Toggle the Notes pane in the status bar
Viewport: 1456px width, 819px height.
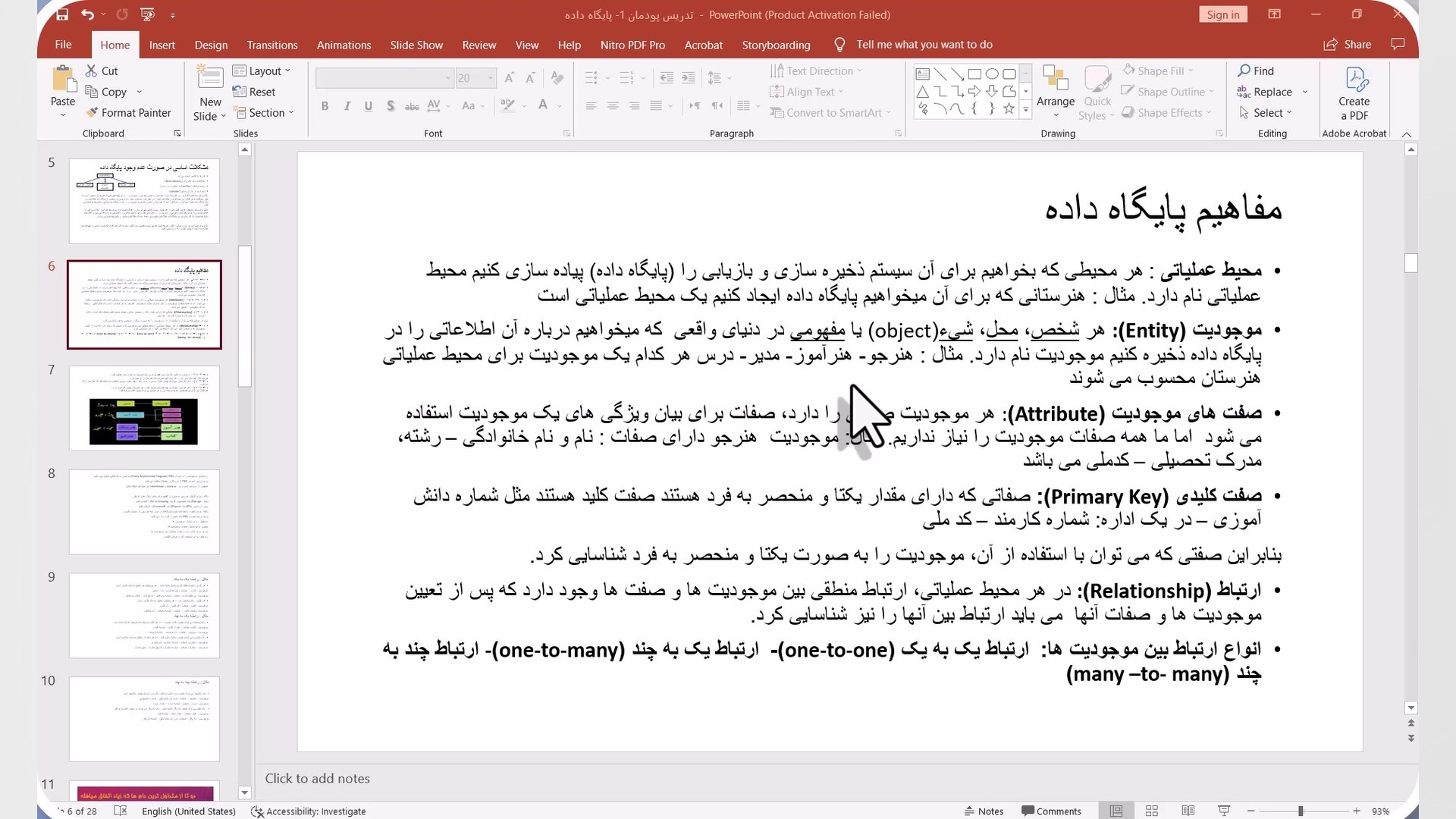[x=984, y=811]
